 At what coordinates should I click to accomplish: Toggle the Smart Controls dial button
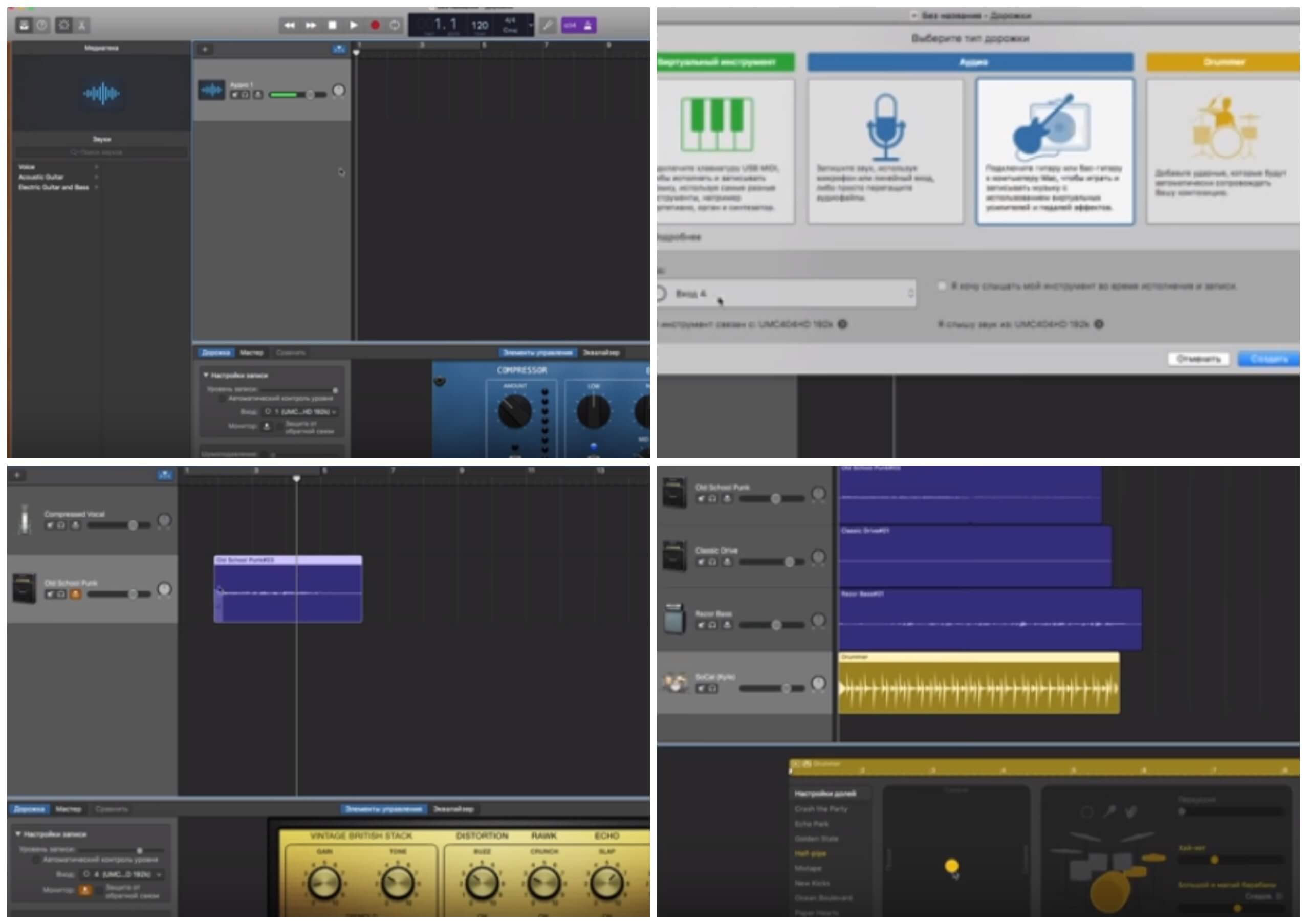click(64, 25)
